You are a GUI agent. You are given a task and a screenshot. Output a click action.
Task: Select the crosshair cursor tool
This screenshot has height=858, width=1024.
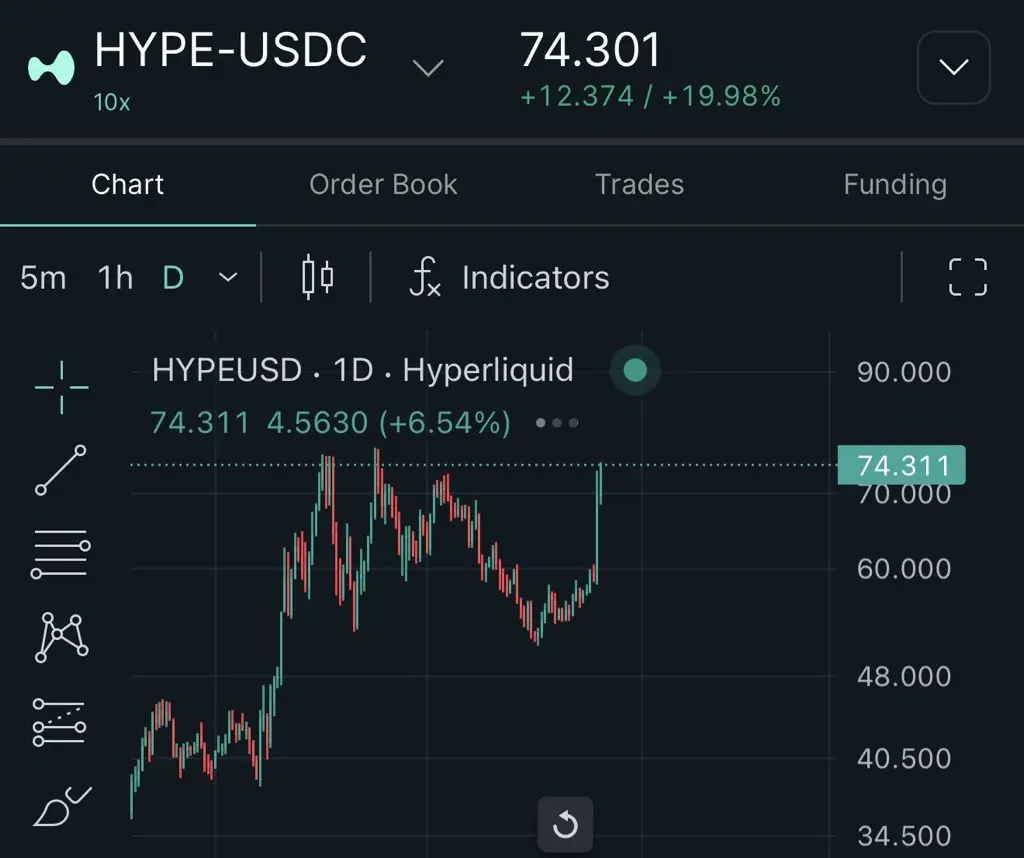tap(61, 387)
